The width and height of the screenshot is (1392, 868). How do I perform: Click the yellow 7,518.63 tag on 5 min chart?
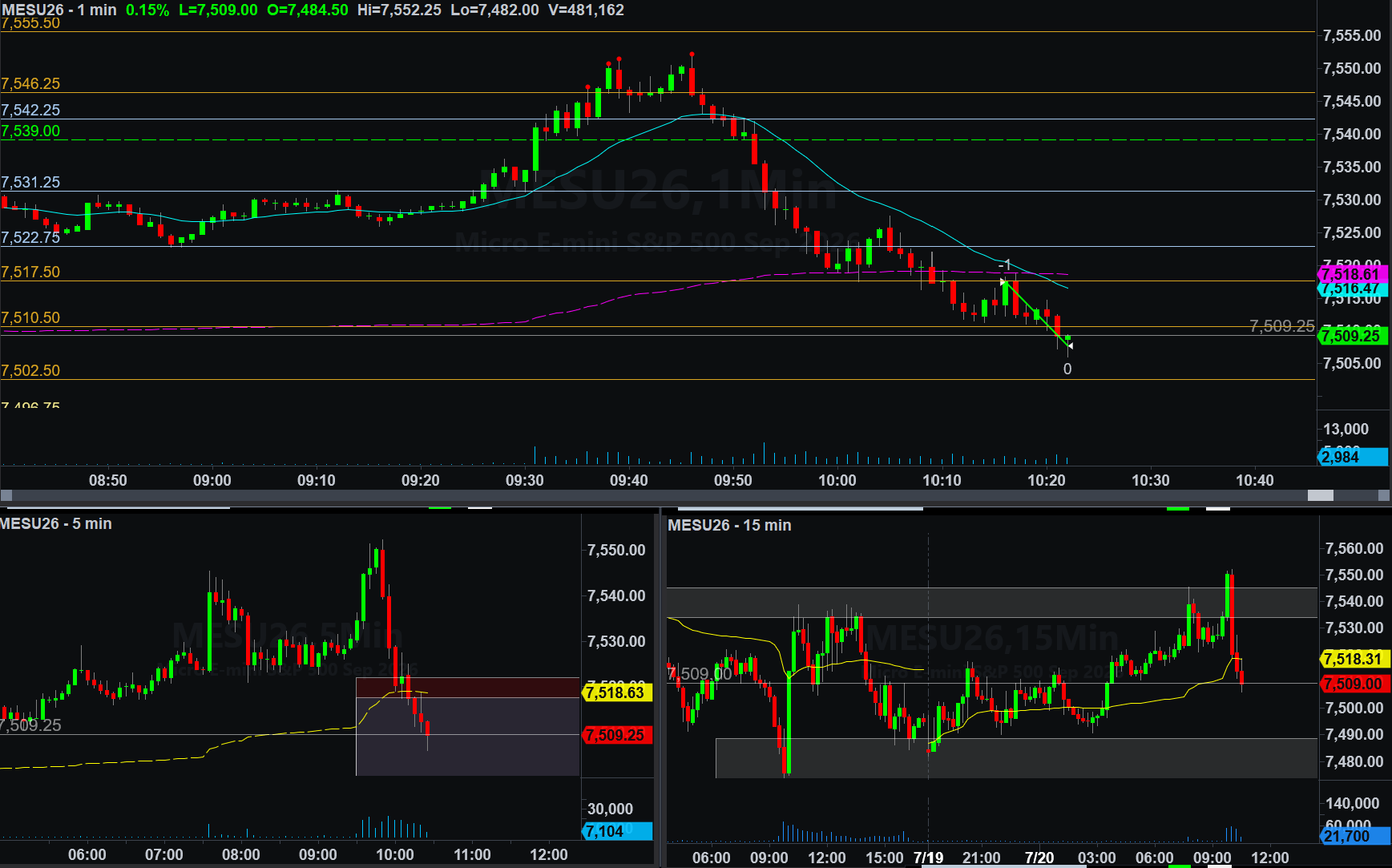click(617, 692)
